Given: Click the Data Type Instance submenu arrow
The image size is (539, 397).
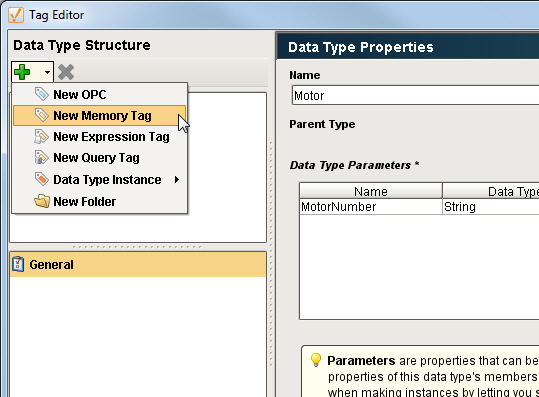Looking at the screenshot, I should [x=177, y=179].
